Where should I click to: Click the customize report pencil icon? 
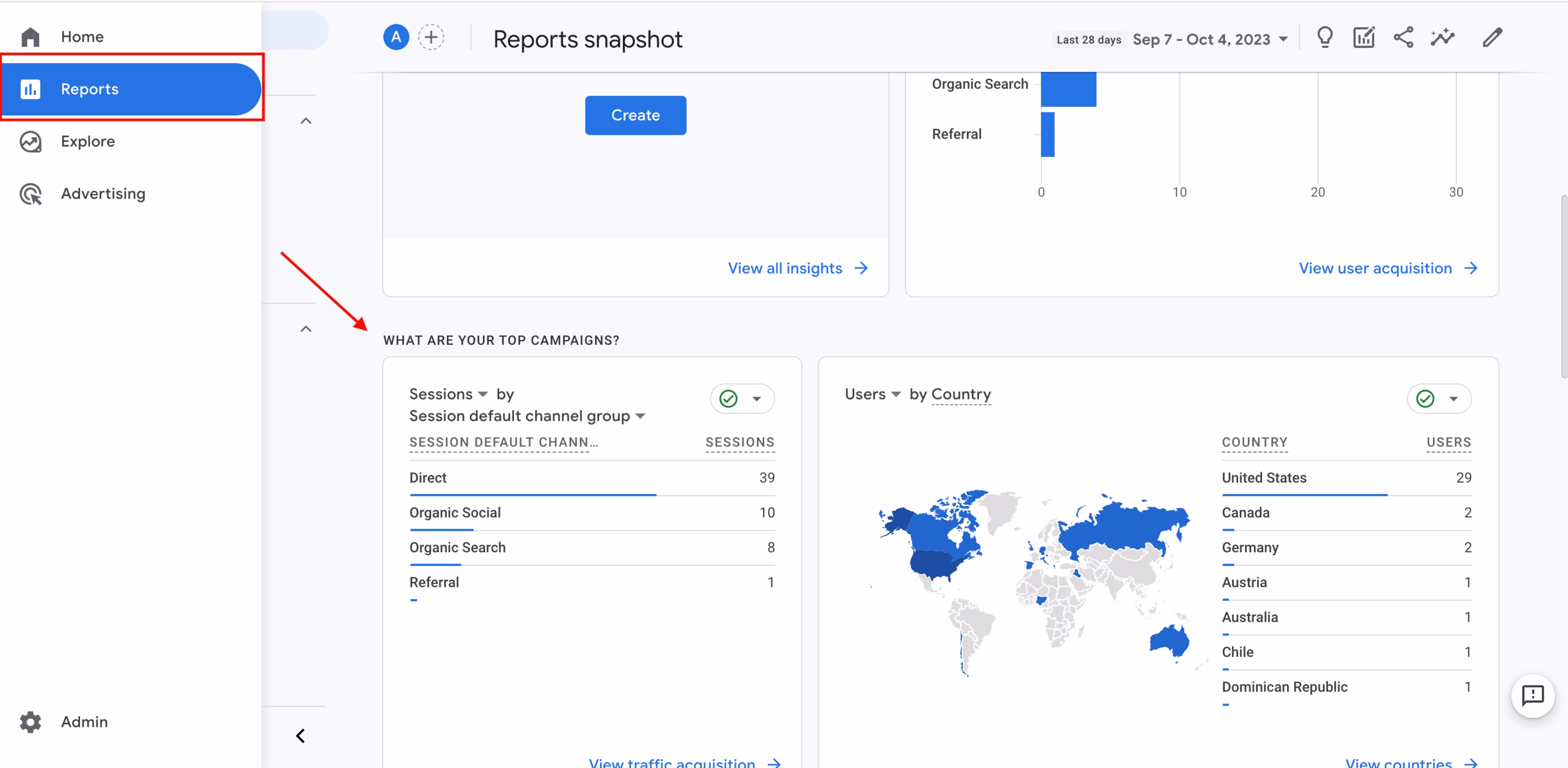[1492, 37]
